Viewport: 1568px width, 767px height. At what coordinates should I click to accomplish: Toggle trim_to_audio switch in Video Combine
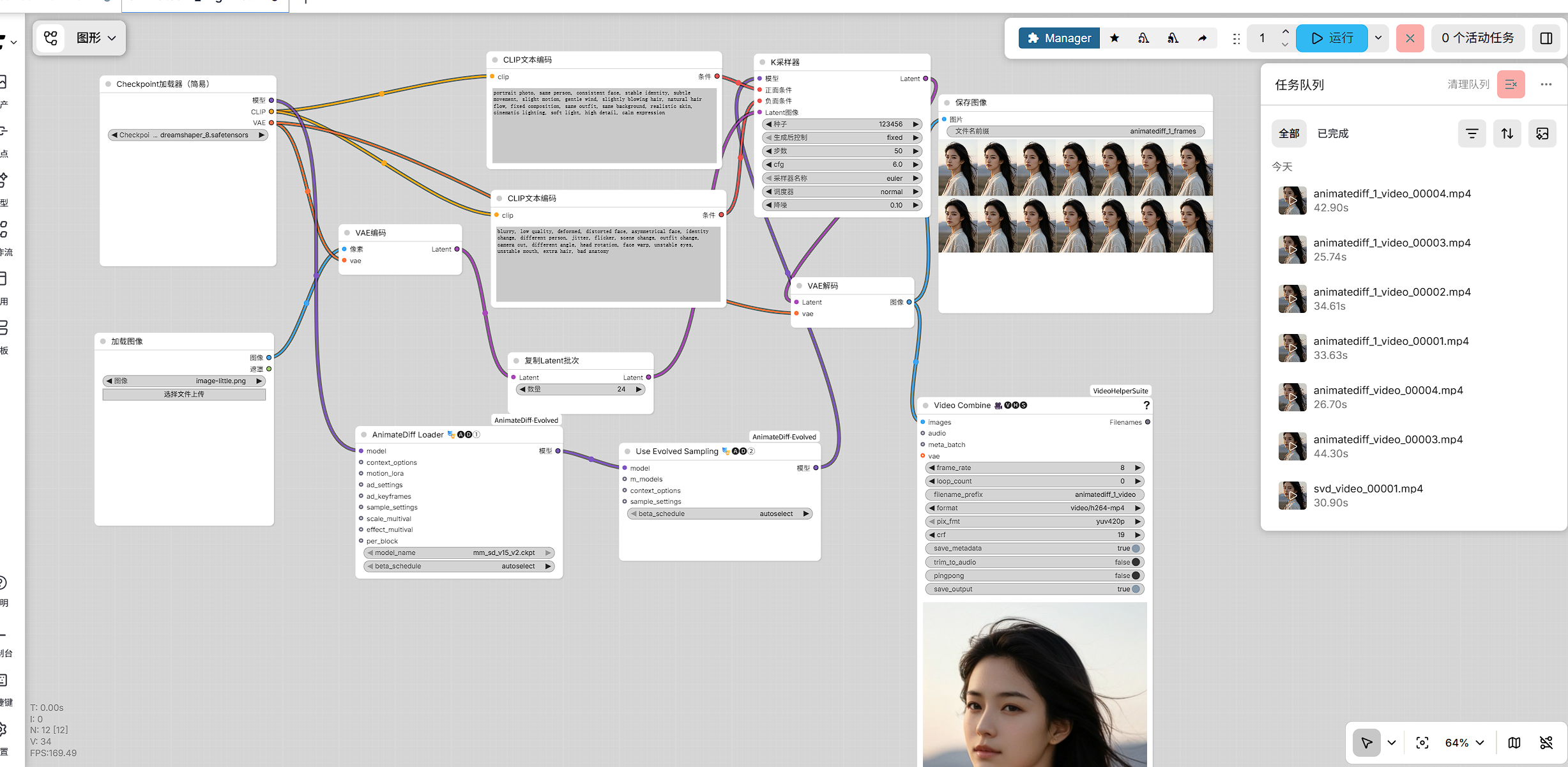pyautogui.click(x=1136, y=563)
